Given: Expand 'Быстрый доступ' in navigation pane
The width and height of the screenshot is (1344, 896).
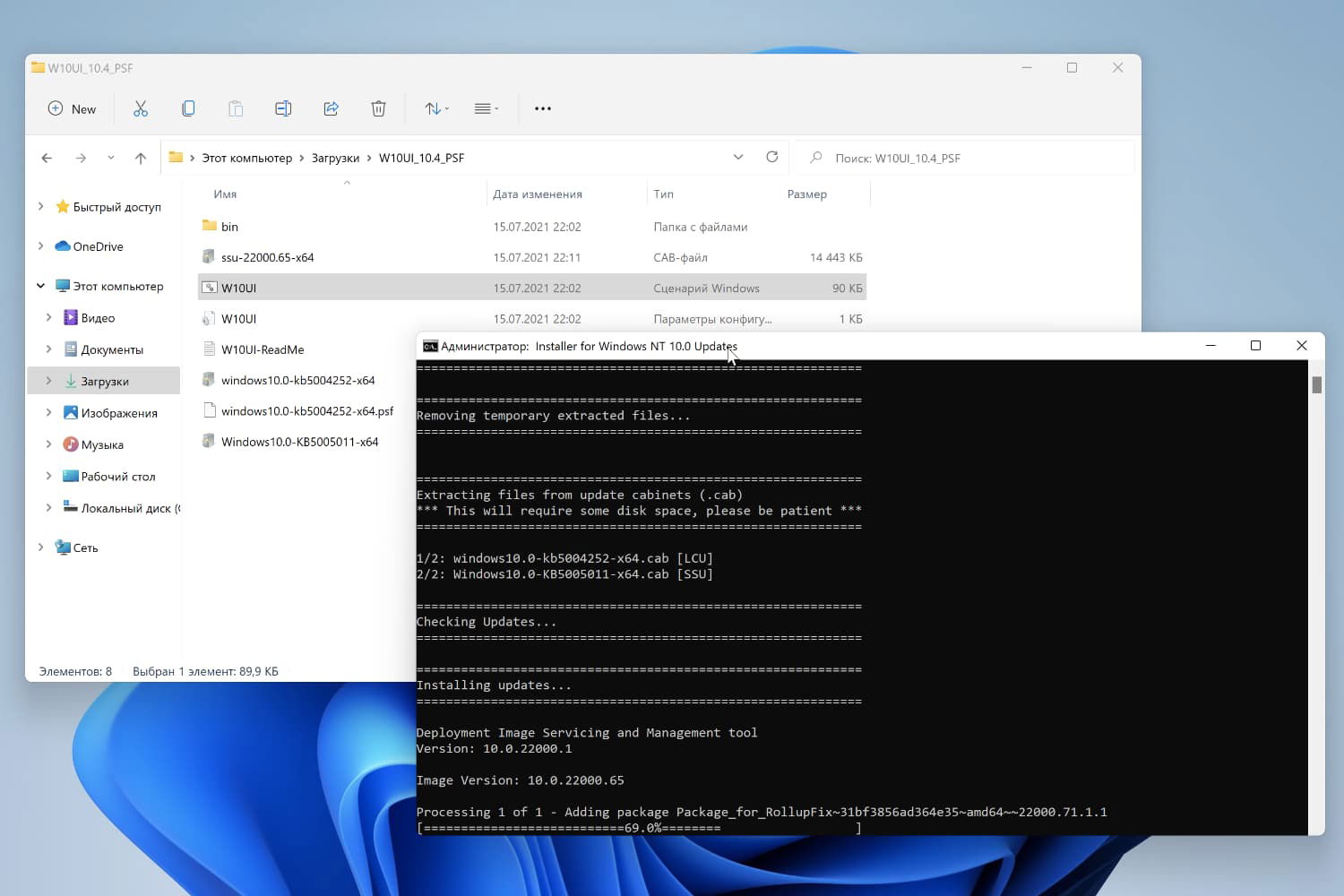Looking at the screenshot, I should point(40,206).
